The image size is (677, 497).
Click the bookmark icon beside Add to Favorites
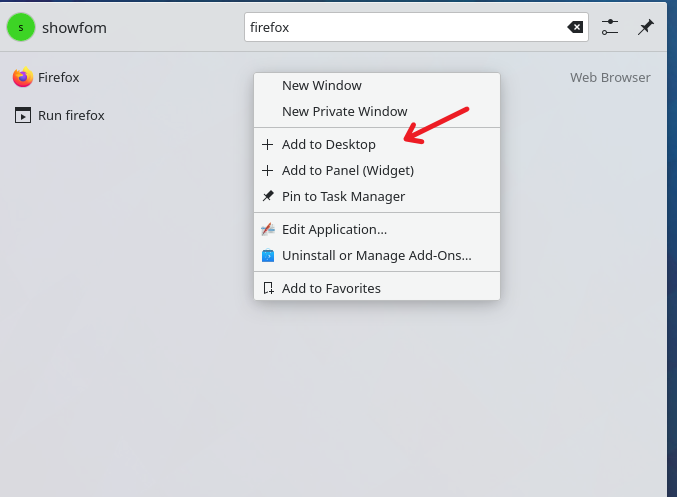[x=268, y=288]
